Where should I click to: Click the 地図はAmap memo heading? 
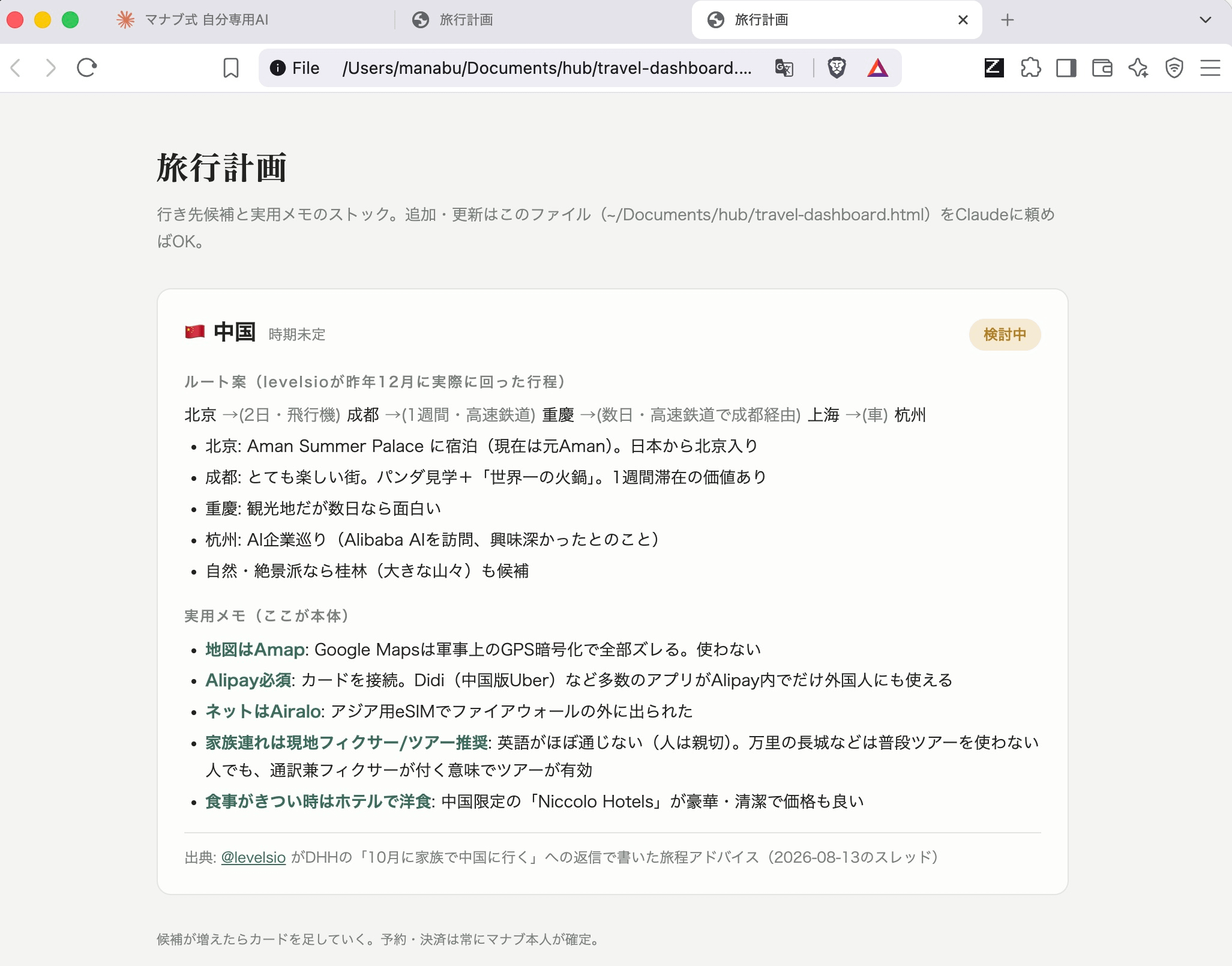pos(255,650)
